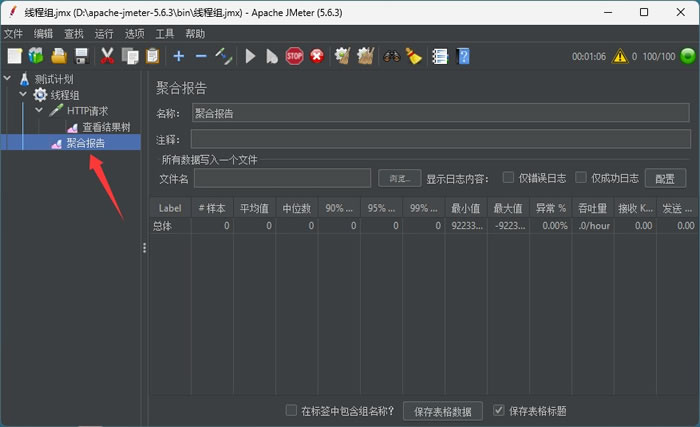Open the Templates icon in toolbar
The width and height of the screenshot is (700, 427).
point(36,56)
